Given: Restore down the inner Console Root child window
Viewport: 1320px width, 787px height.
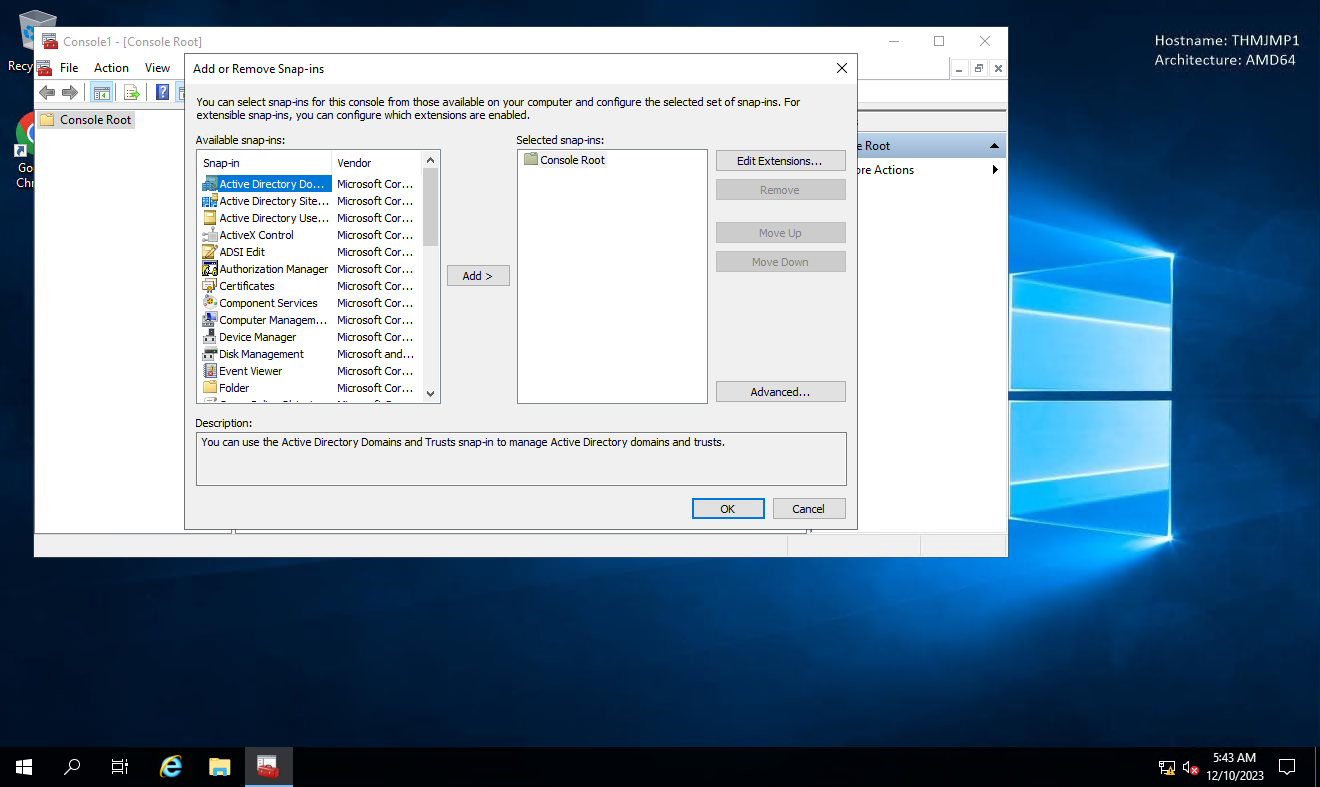Looking at the screenshot, I should coord(979,69).
